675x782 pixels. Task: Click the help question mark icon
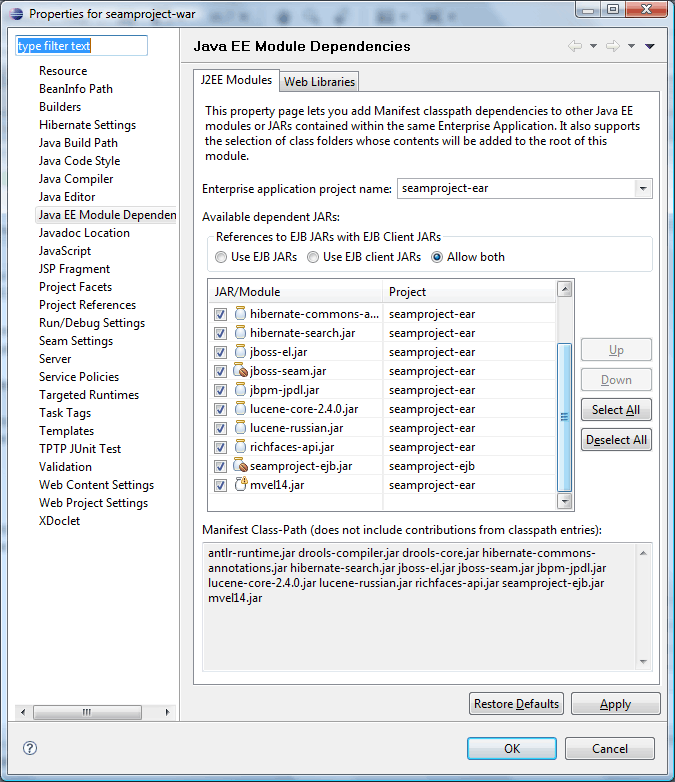point(30,748)
